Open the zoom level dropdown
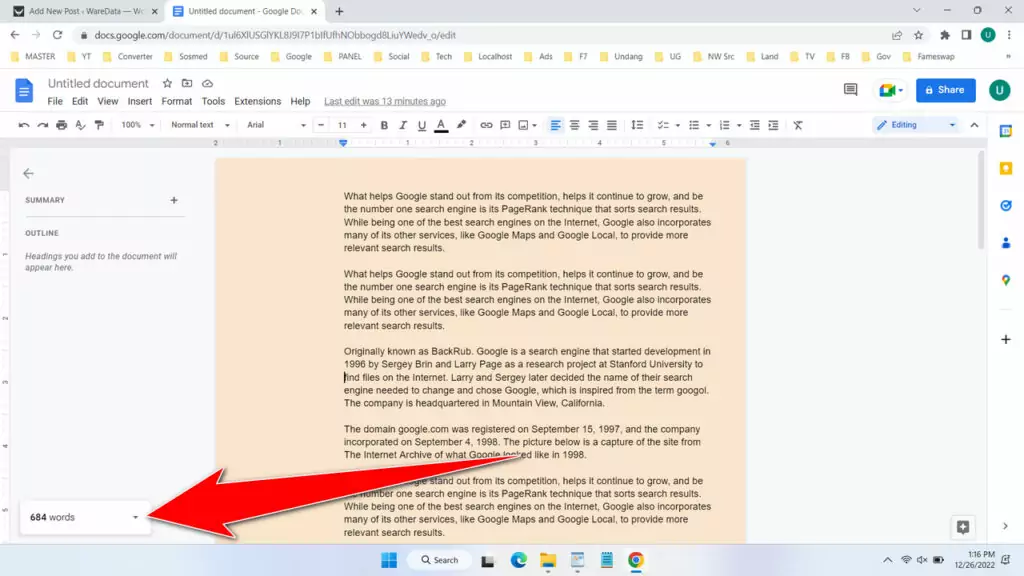1024x576 pixels. coord(138,125)
